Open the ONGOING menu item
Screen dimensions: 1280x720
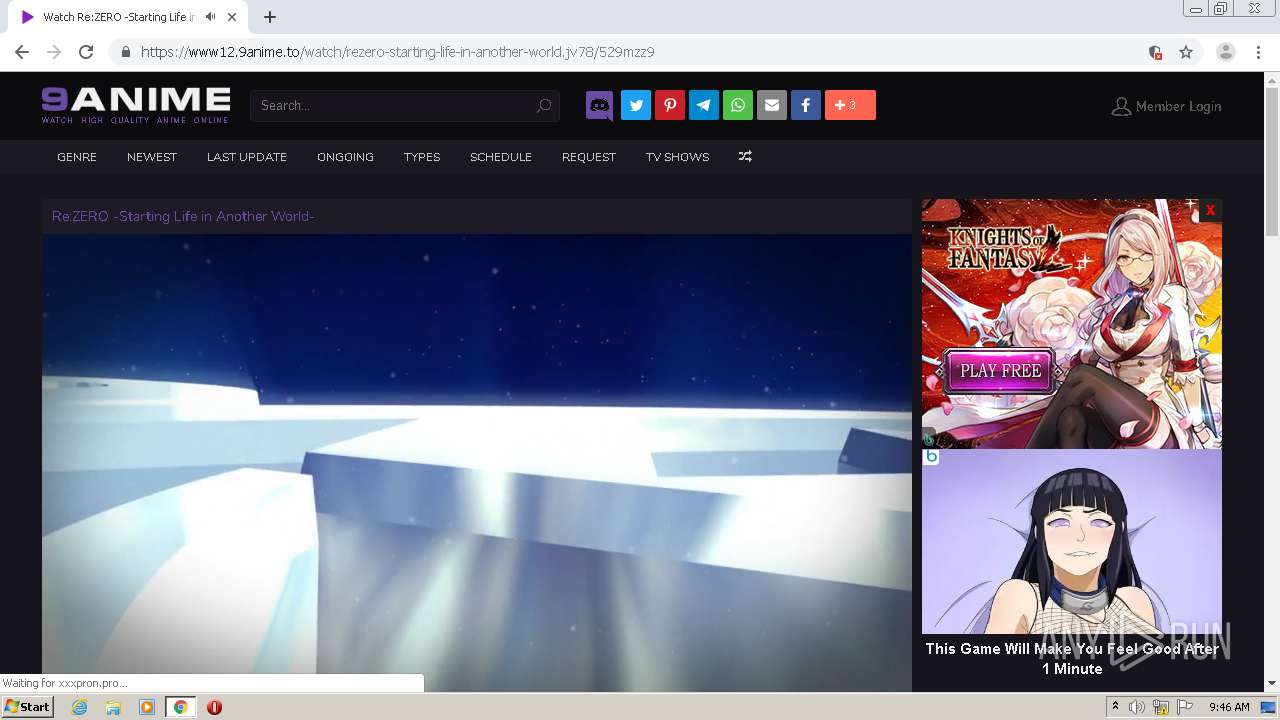click(345, 157)
